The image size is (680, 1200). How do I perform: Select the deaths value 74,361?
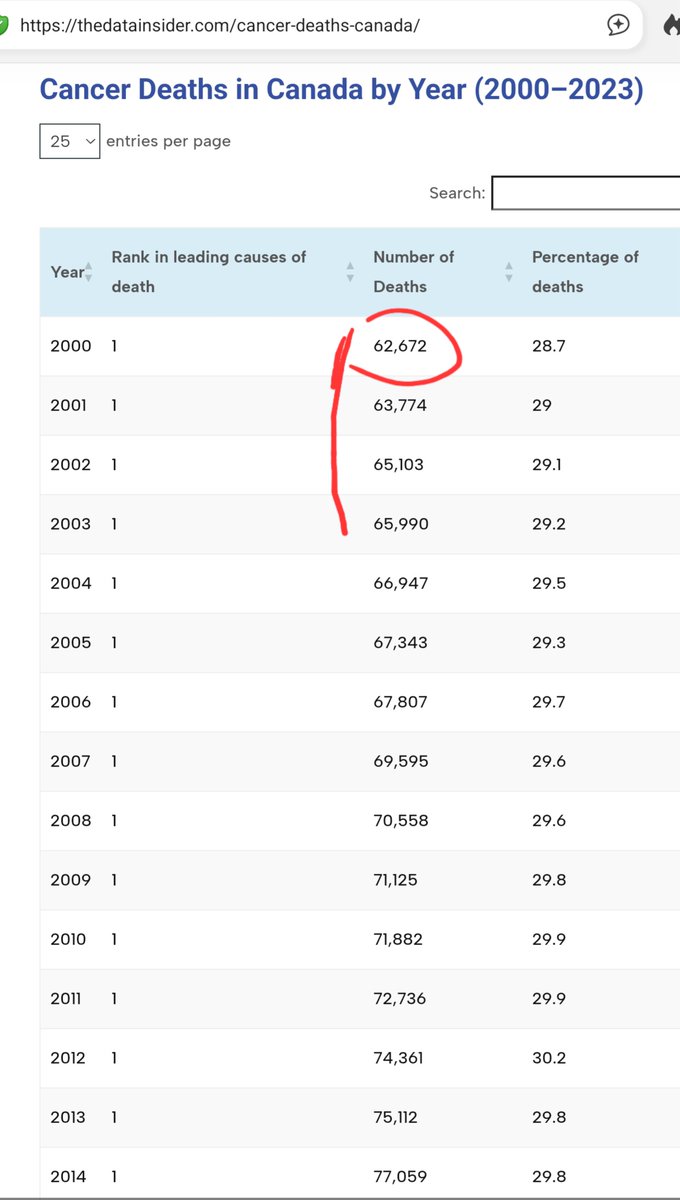pyautogui.click(x=398, y=1058)
